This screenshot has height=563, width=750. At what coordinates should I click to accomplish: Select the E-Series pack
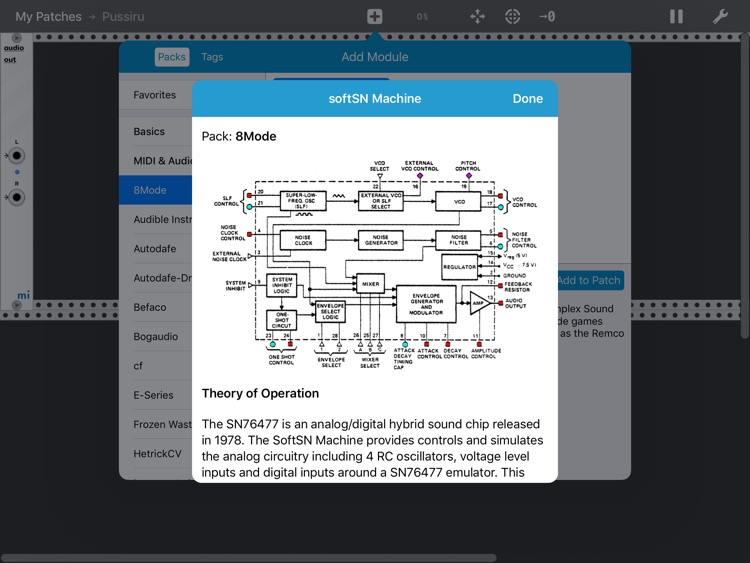point(155,395)
